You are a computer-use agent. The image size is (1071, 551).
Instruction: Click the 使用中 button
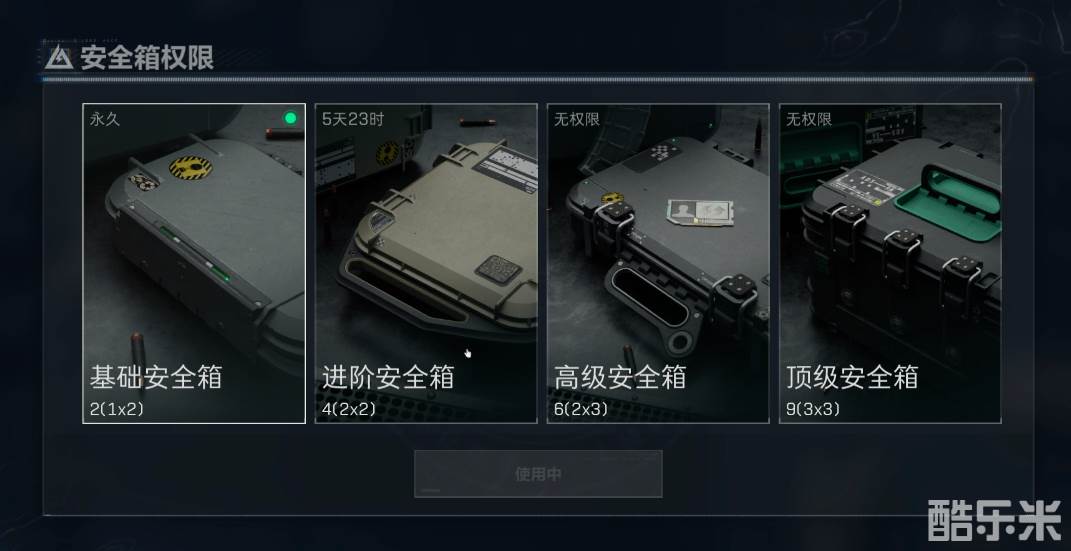coord(538,474)
